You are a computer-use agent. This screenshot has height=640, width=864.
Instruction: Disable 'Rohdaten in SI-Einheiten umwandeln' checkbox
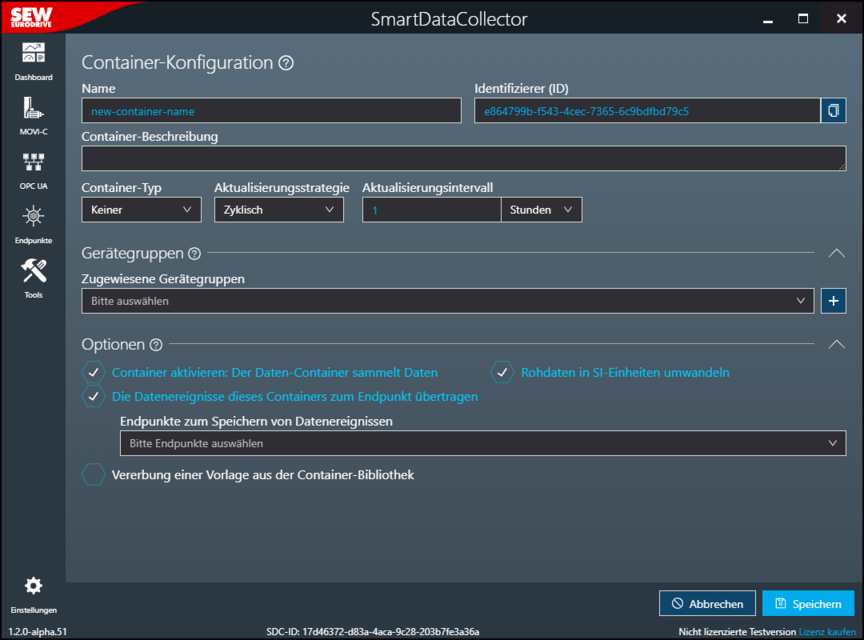(x=502, y=372)
